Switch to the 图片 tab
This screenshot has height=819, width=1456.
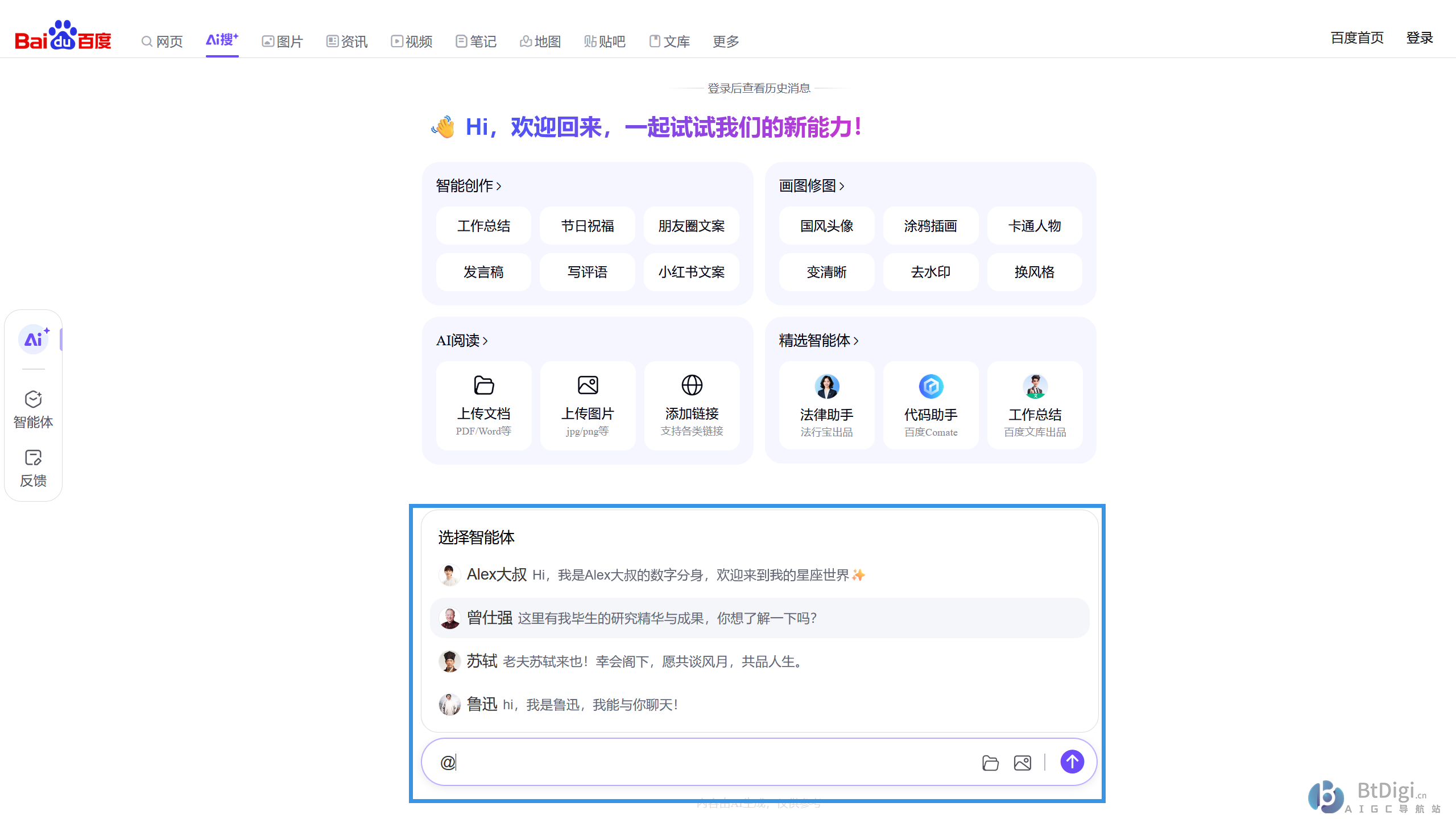pos(282,42)
